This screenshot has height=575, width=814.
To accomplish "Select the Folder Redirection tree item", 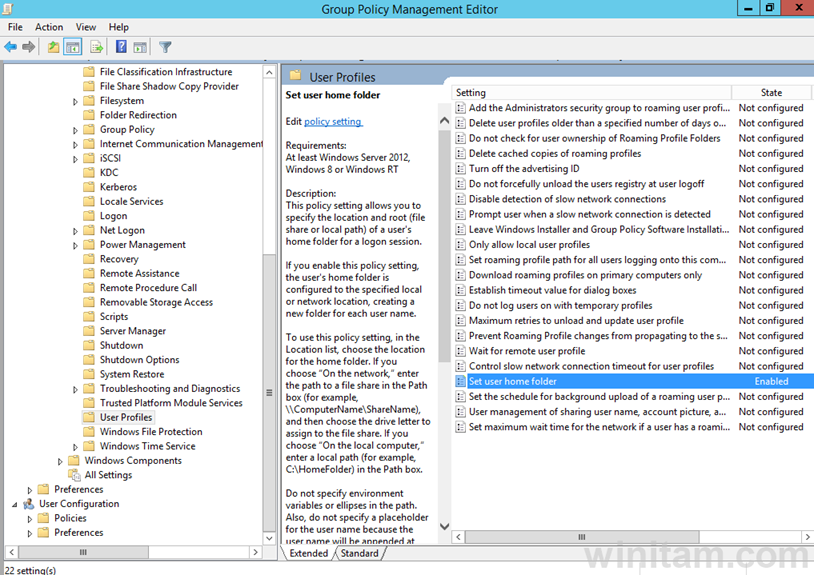I will [x=138, y=115].
